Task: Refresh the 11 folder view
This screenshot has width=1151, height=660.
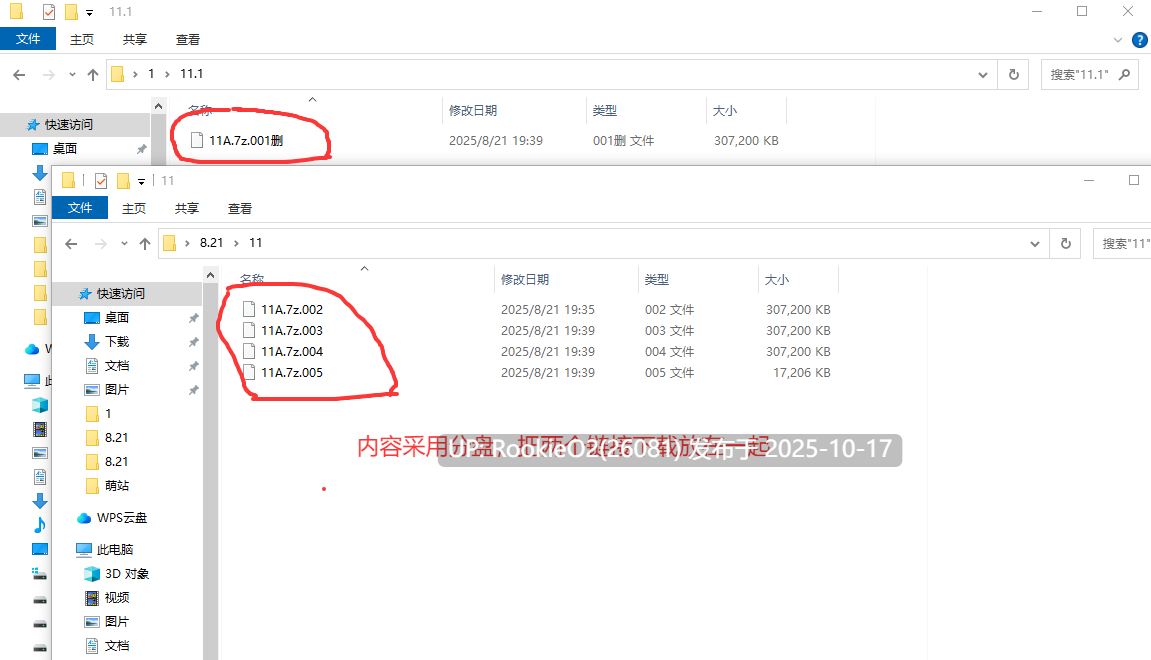Action: [x=1066, y=244]
